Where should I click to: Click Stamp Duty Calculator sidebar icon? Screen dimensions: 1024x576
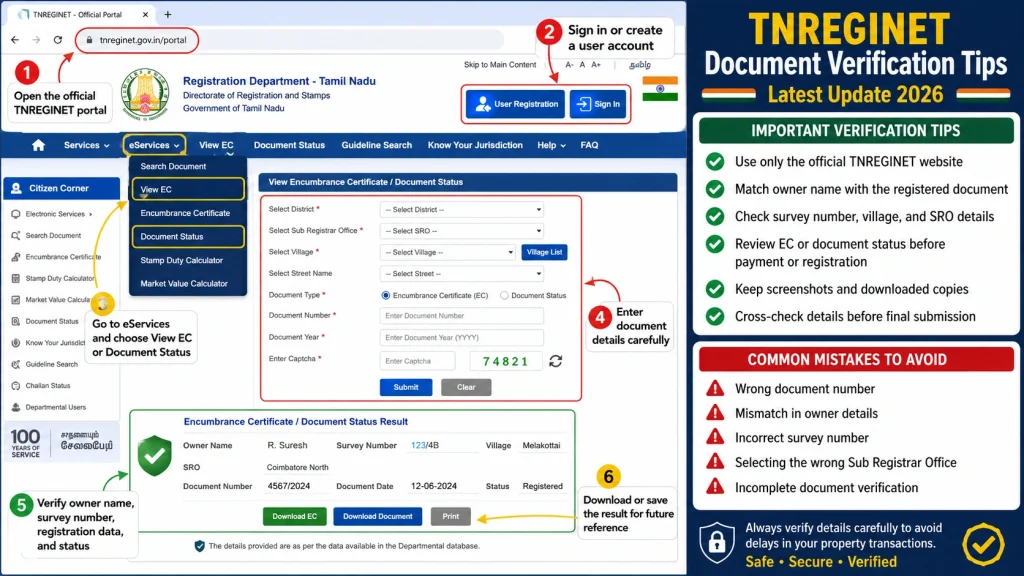[16, 278]
